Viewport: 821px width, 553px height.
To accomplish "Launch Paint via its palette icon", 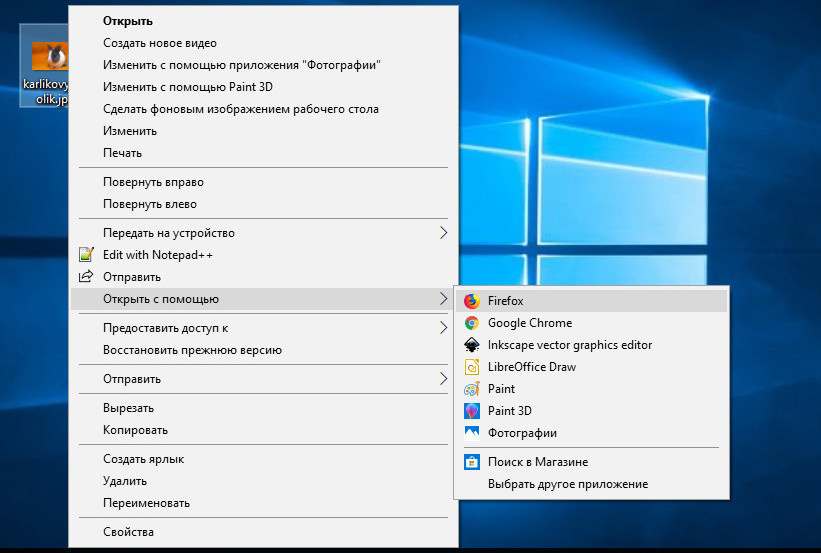I will coord(472,389).
